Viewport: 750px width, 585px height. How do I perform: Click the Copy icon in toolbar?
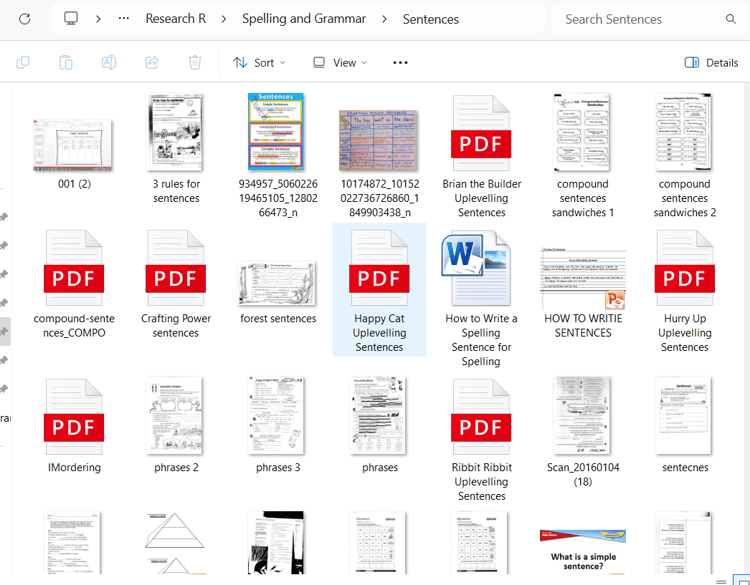pyautogui.click(x=23, y=63)
